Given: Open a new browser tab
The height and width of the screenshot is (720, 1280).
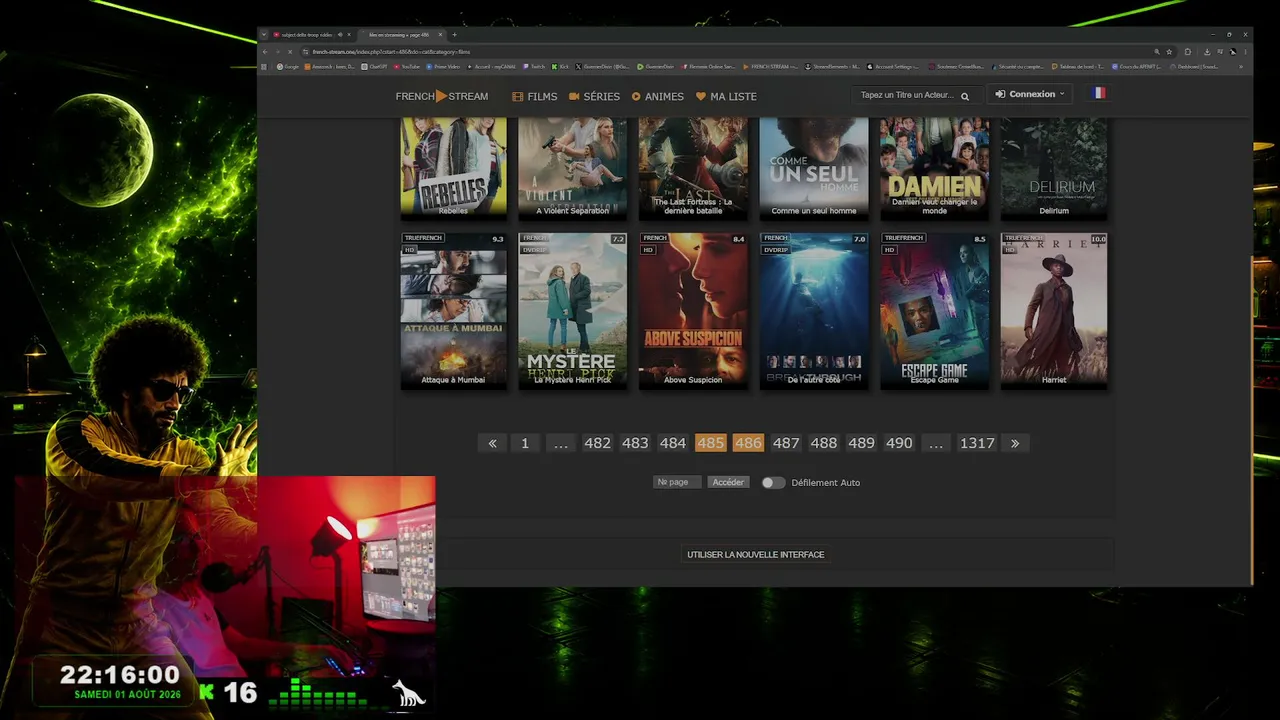Looking at the screenshot, I should click(454, 35).
